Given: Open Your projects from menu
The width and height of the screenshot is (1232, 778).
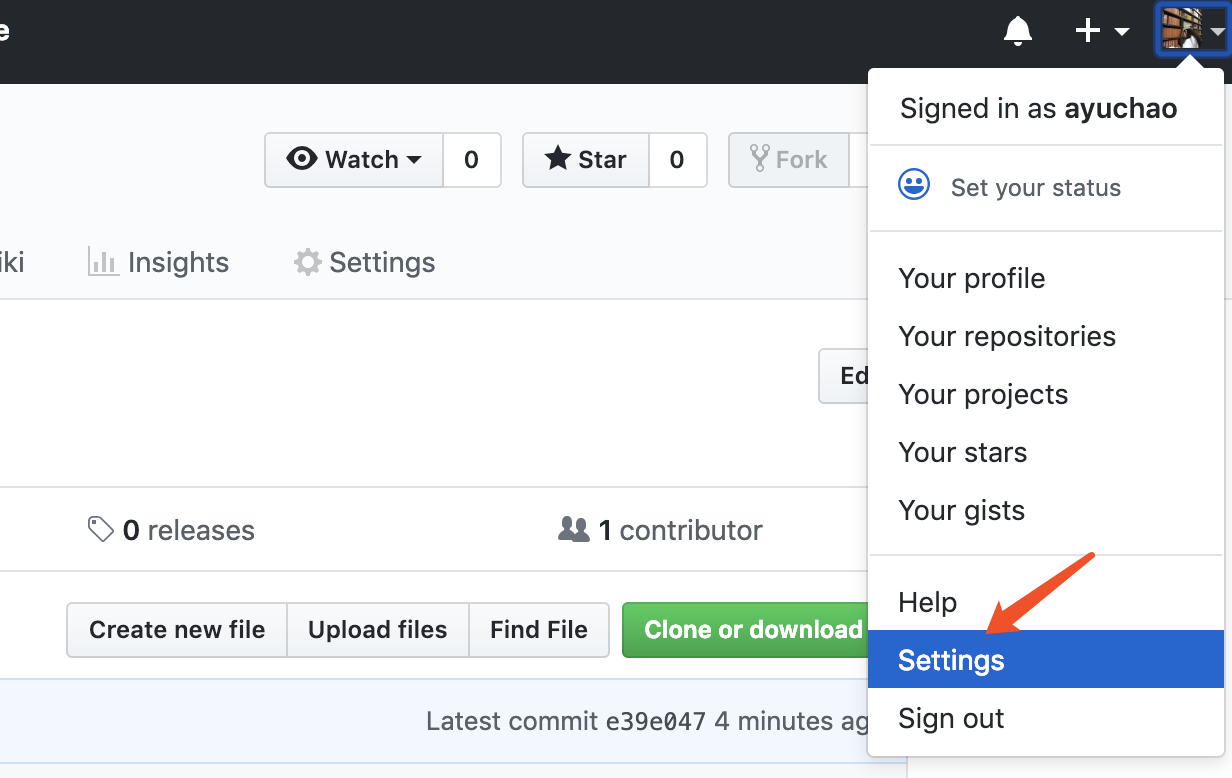Looking at the screenshot, I should pos(982,394).
